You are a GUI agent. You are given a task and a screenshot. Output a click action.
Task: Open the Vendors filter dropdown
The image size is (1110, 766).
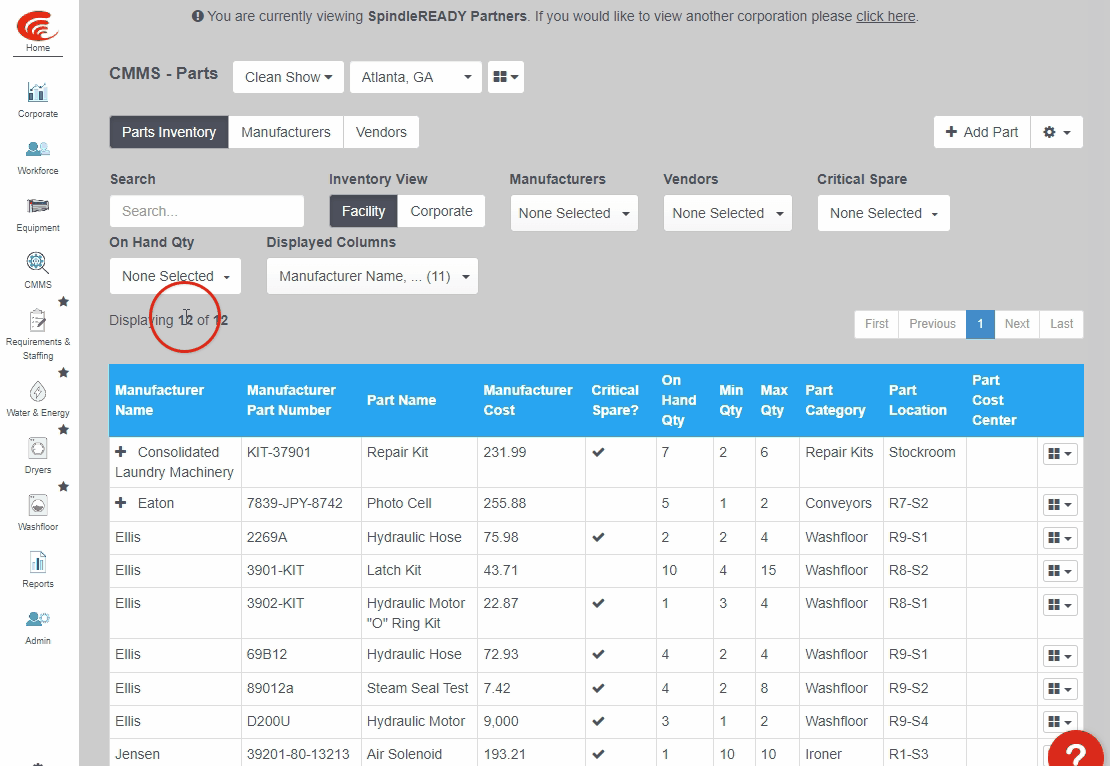(x=728, y=213)
